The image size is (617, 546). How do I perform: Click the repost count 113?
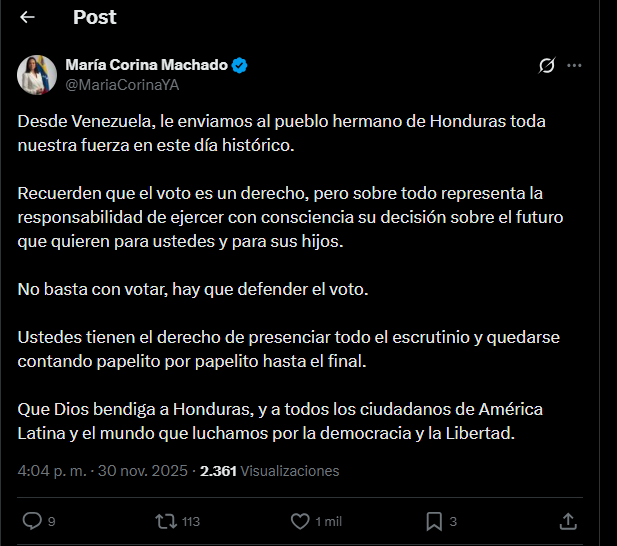(x=191, y=521)
